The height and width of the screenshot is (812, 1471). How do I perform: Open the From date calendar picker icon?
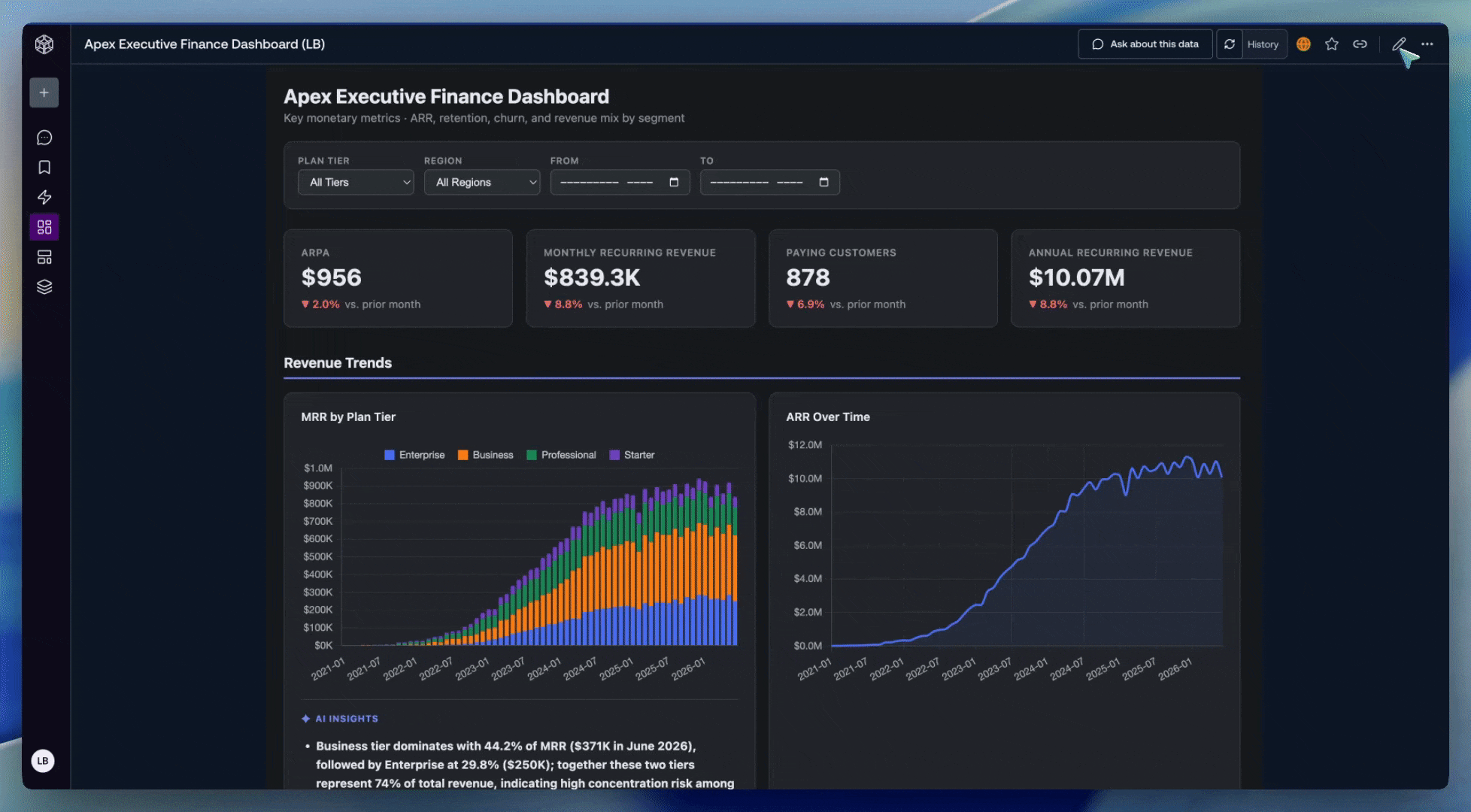(674, 182)
